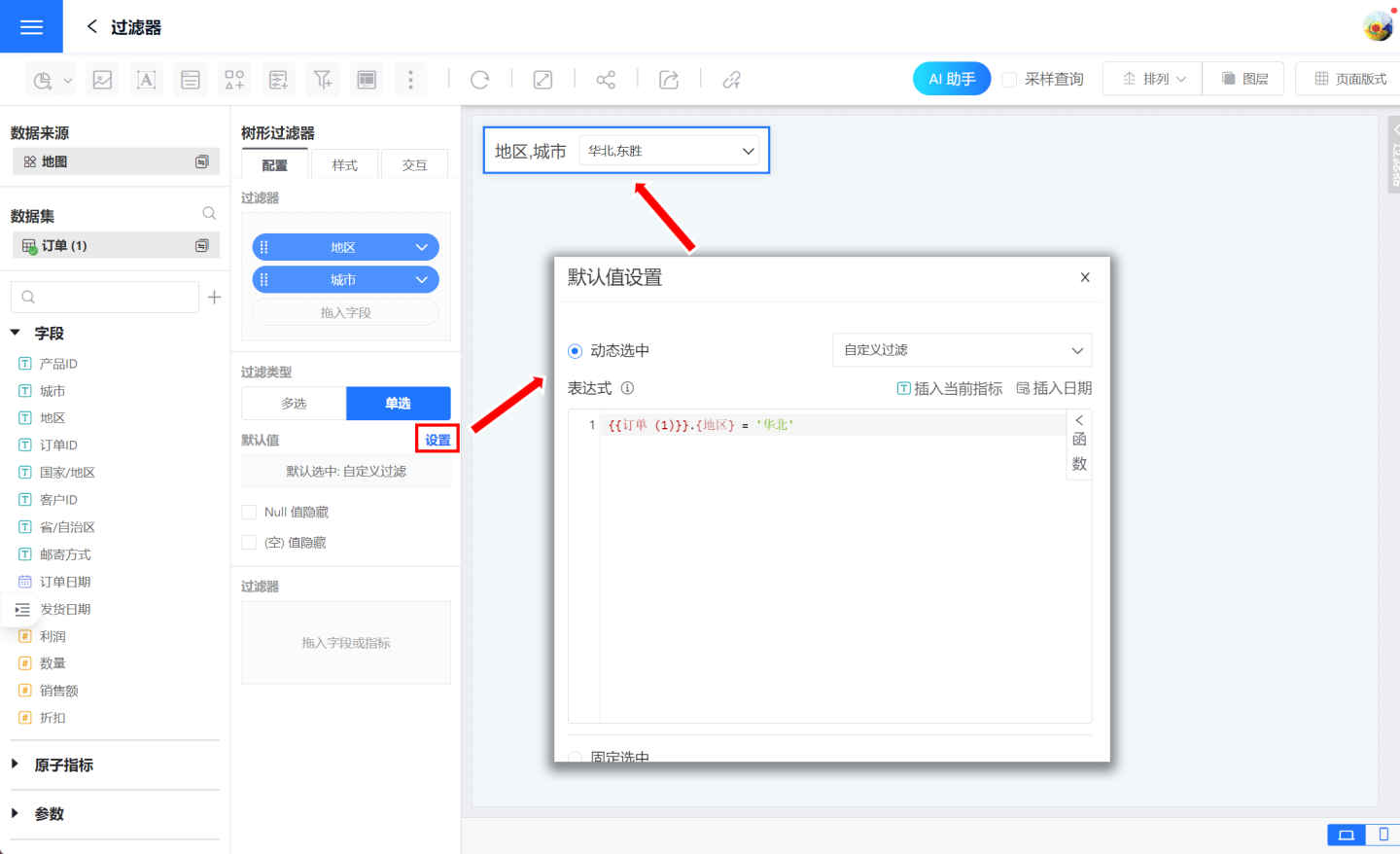Click the share nodes icon
The width and height of the screenshot is (1400, 854).
[x=606, y=80]
